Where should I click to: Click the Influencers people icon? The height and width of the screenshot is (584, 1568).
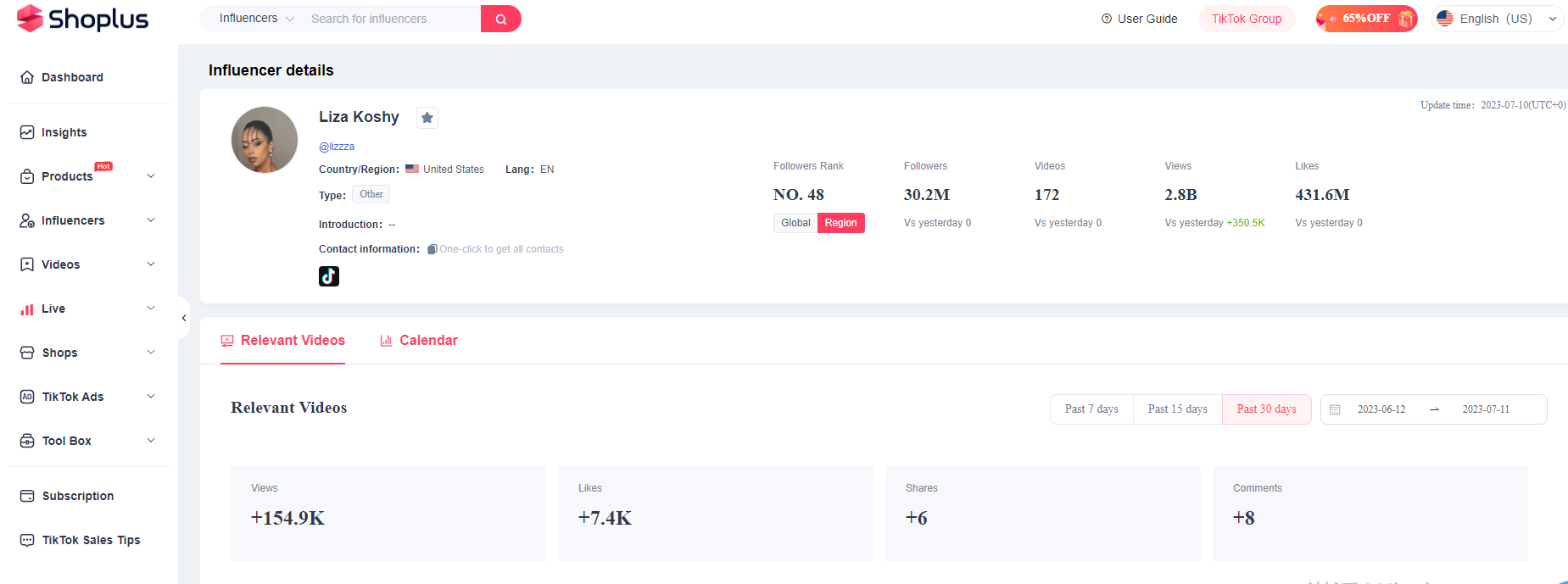click(27, 220)
